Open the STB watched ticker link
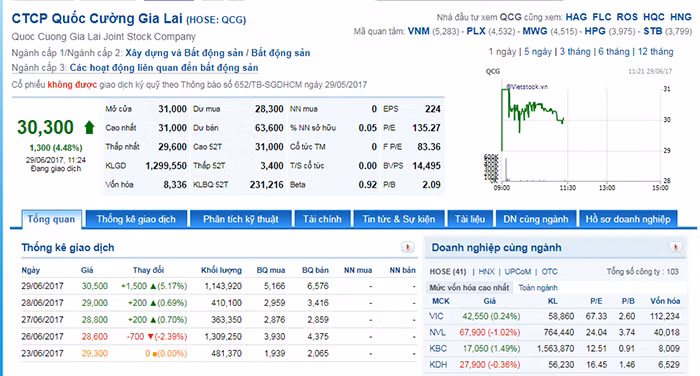Viewport: 700px width, 376px height. coord(653,31)
